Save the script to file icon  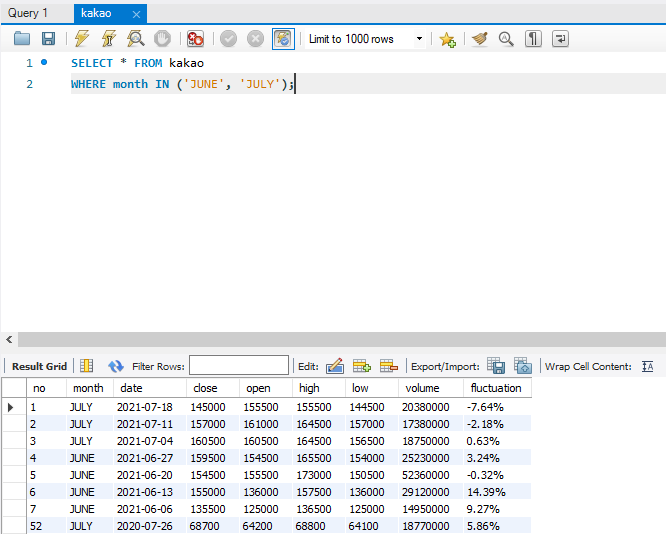coord(48,39)
